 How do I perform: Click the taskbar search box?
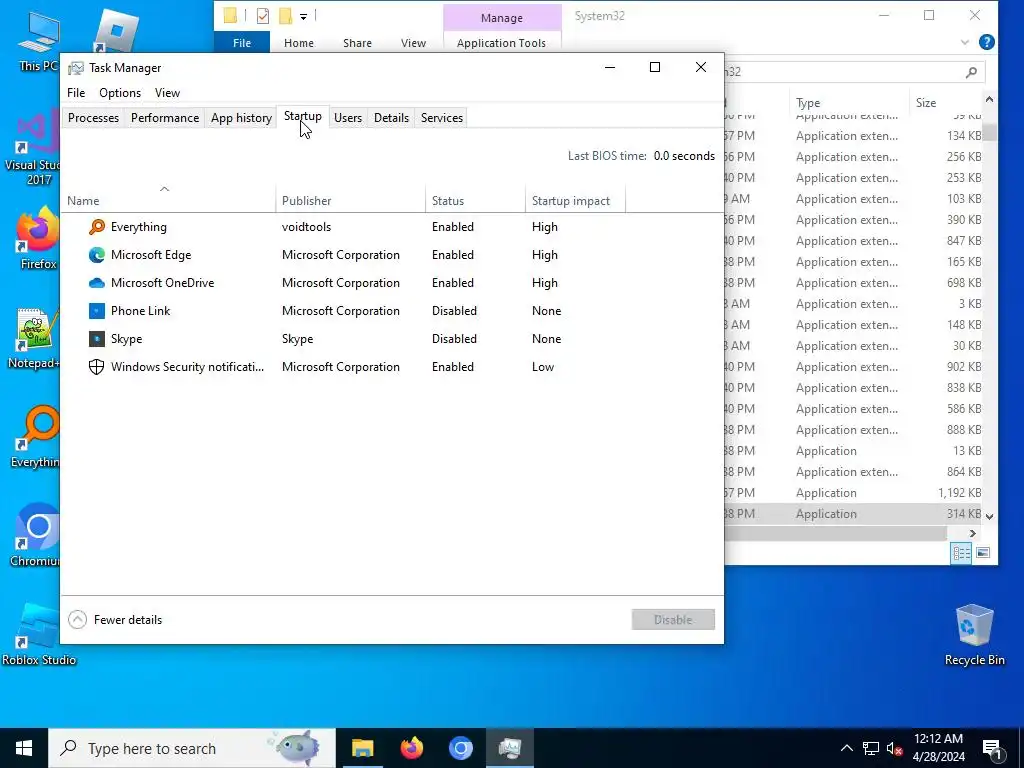pos(192,748)
